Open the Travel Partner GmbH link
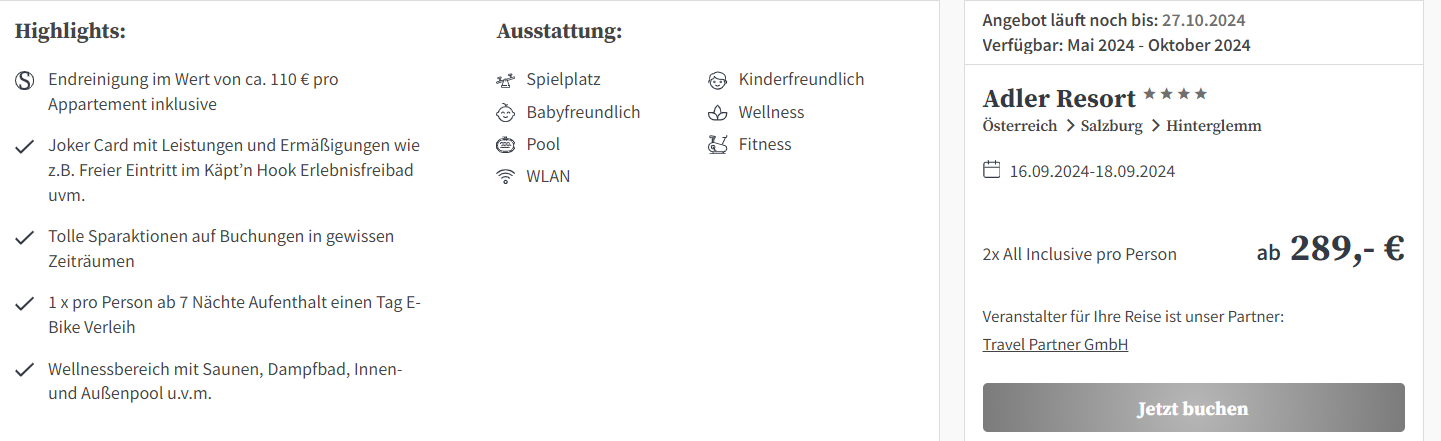The height and width of the screenshot is (441, 1441). tap(1055, 345)
